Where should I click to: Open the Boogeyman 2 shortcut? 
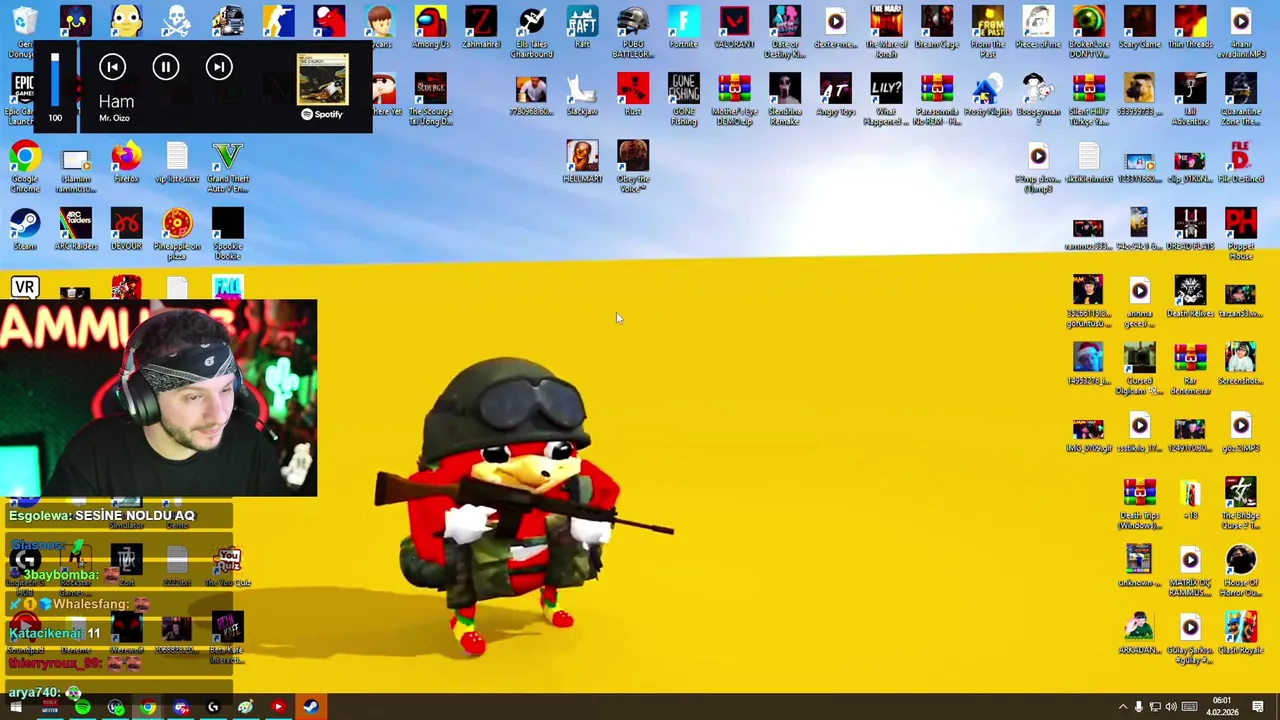(x=1038, y=98)
